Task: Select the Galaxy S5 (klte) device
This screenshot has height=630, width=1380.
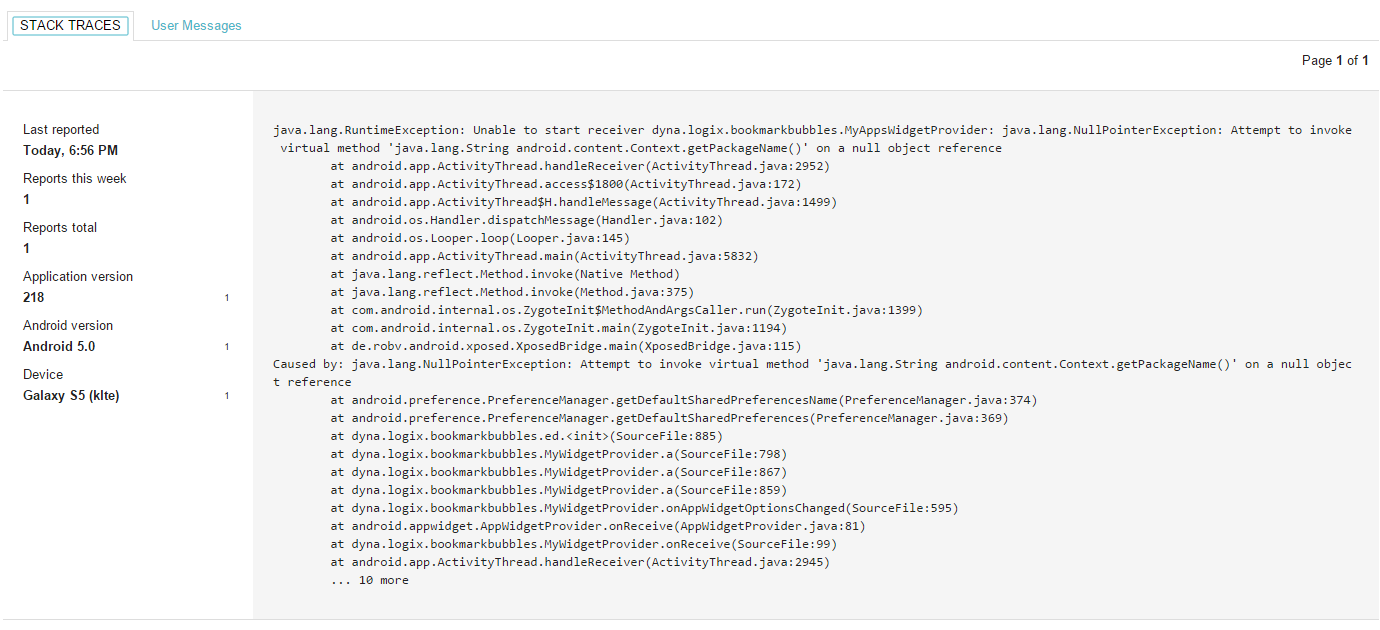Action: point(71,396)
